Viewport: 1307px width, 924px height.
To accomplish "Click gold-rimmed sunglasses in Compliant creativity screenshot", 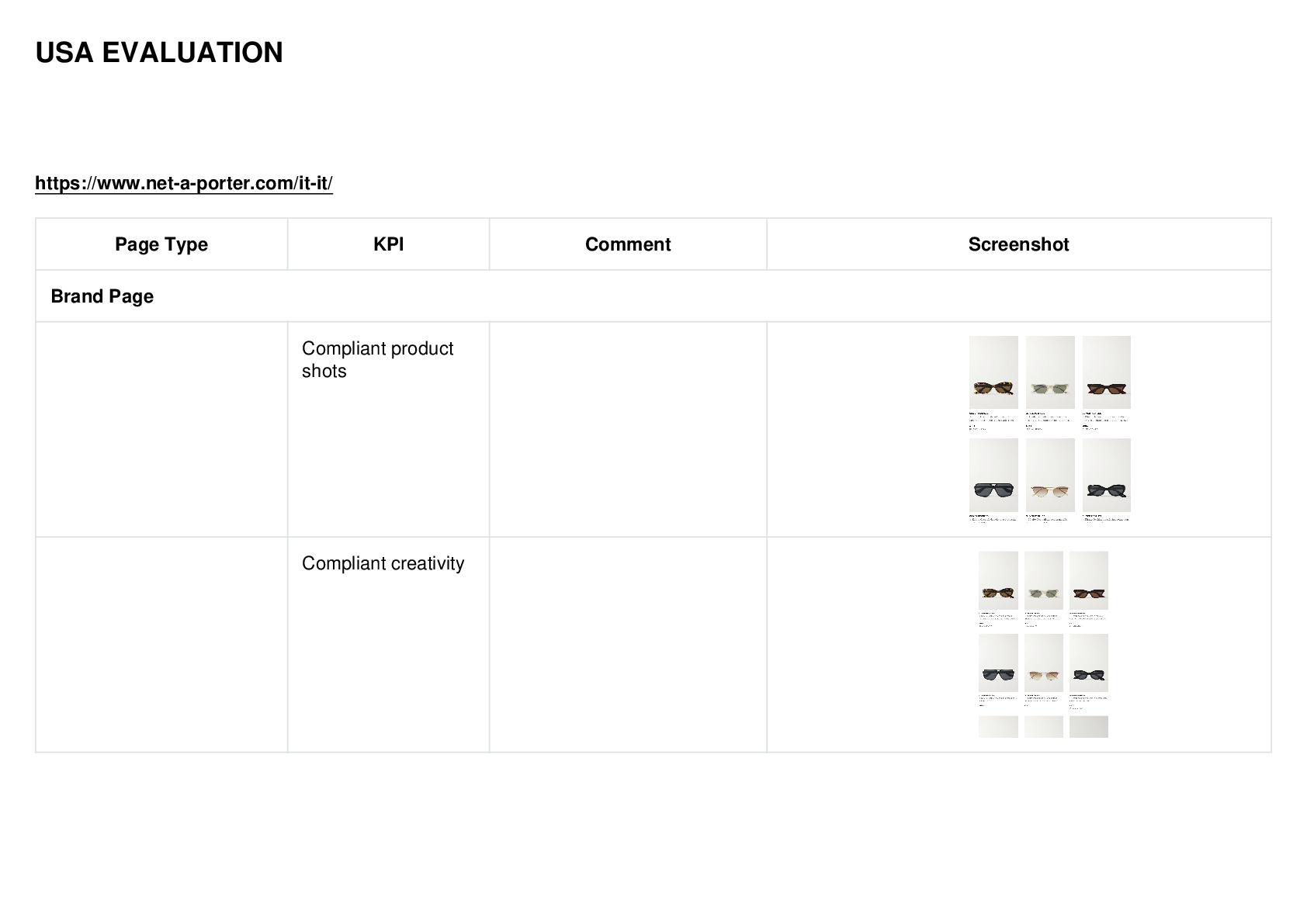I will point(1044,663).
